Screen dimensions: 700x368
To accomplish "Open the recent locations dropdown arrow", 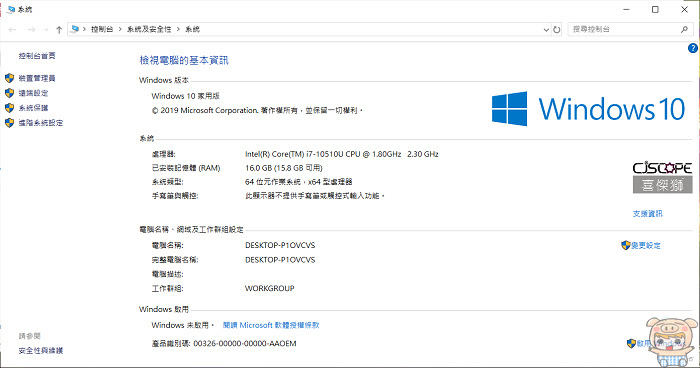I will click(46, 30).
